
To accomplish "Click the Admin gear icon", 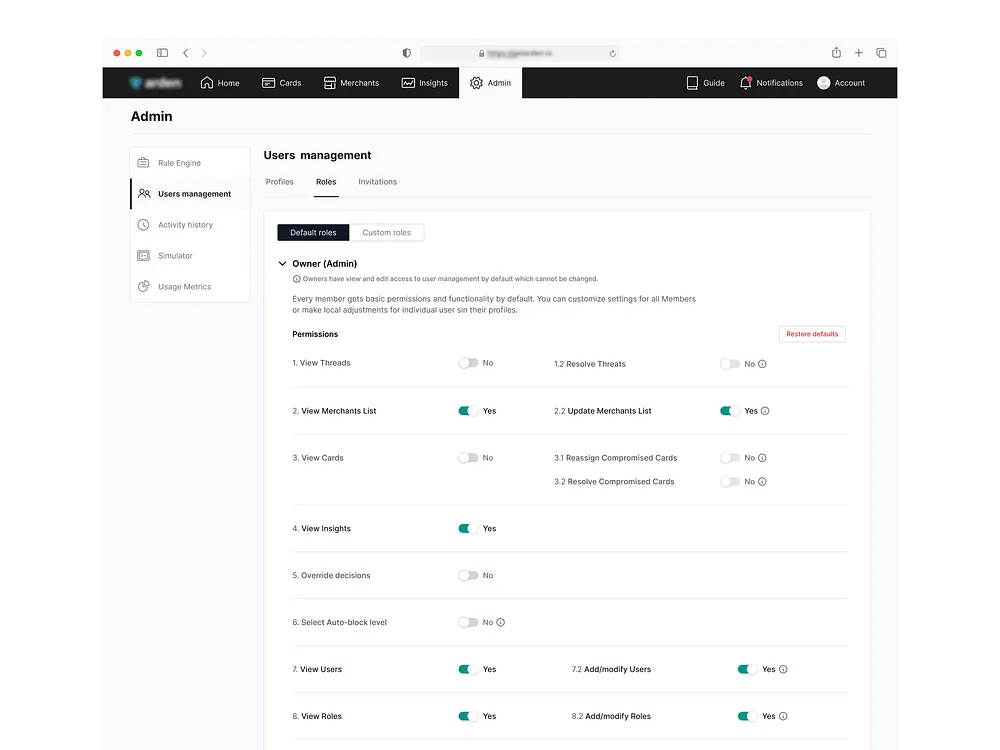I will tap(477, 83).
